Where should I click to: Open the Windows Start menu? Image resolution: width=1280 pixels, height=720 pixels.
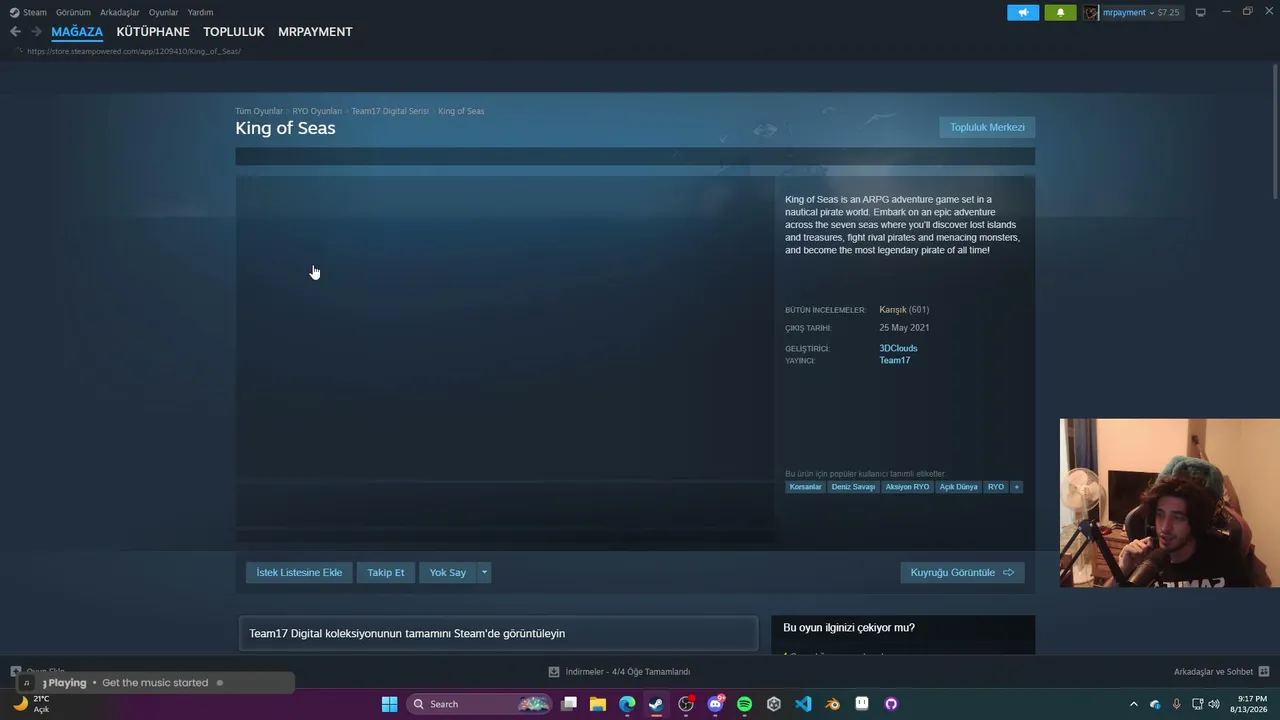coord(389,704)
